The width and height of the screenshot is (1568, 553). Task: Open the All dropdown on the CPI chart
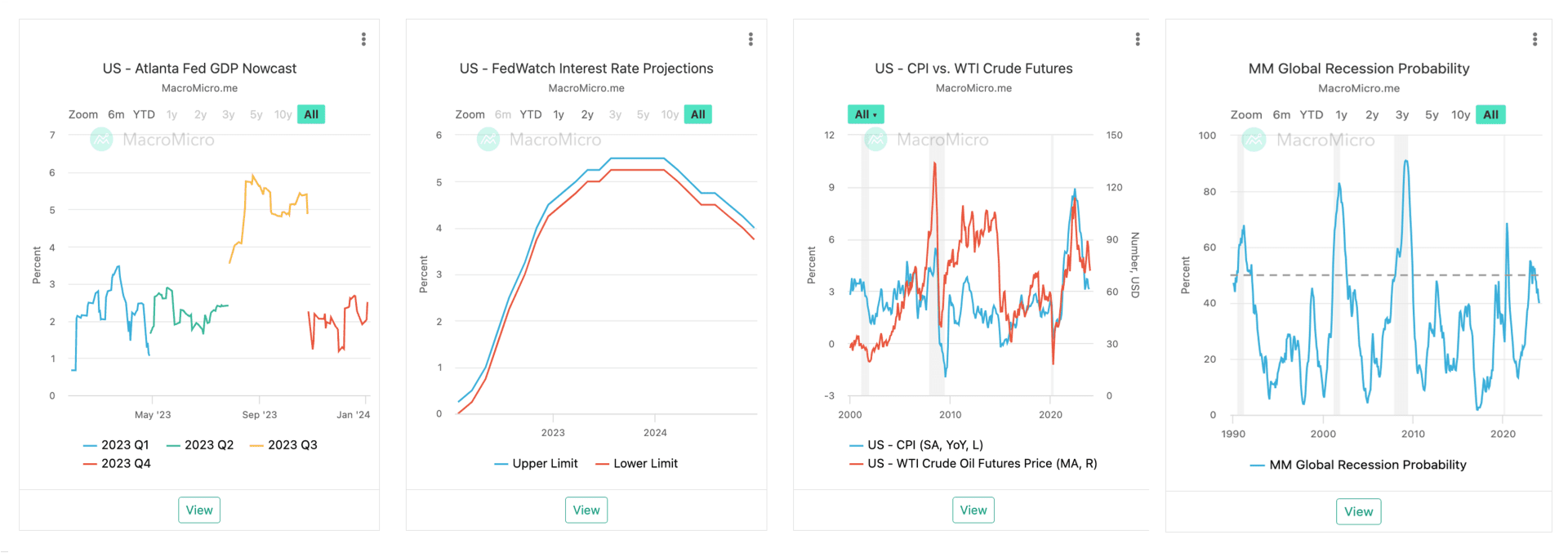tap(866, 114)
